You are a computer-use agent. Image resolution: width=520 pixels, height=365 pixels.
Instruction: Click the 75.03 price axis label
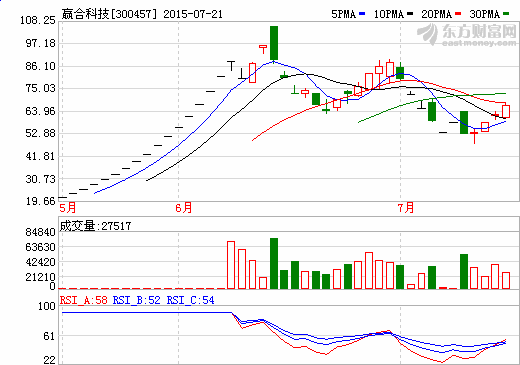(x=40, y=88)
